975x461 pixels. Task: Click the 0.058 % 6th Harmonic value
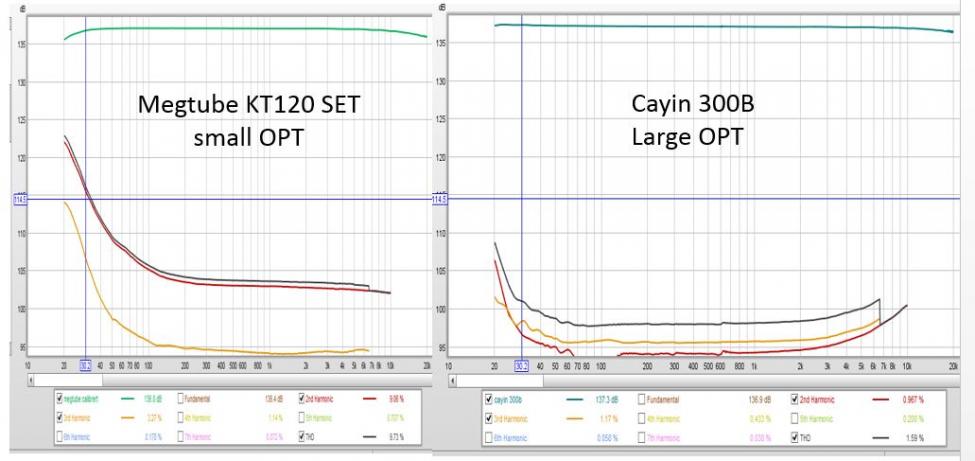[x=608, y=438]
